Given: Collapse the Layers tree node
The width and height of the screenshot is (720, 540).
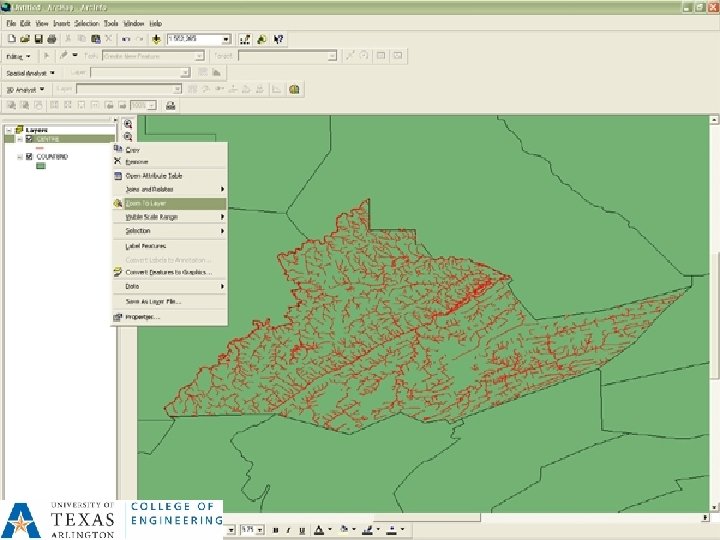Looking at the screenshot, I should (8, 130).
